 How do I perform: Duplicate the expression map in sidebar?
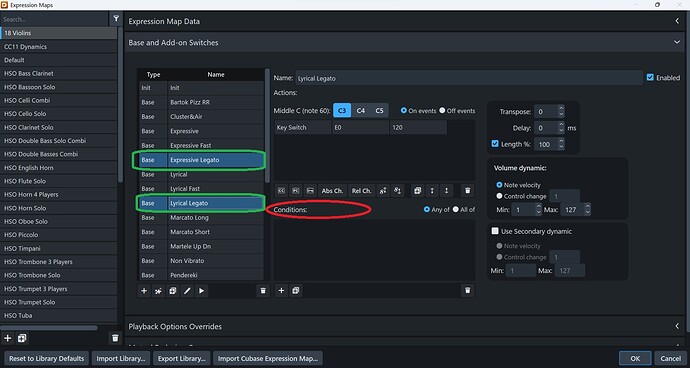(x=22, y=338)
